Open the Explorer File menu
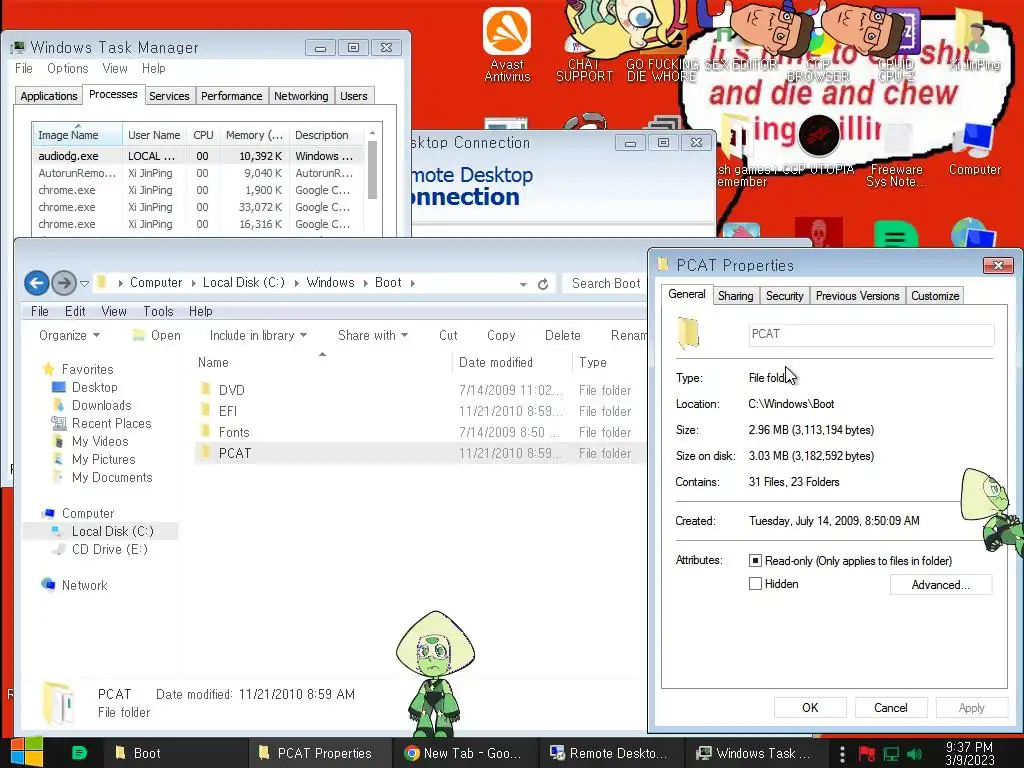 40,312
